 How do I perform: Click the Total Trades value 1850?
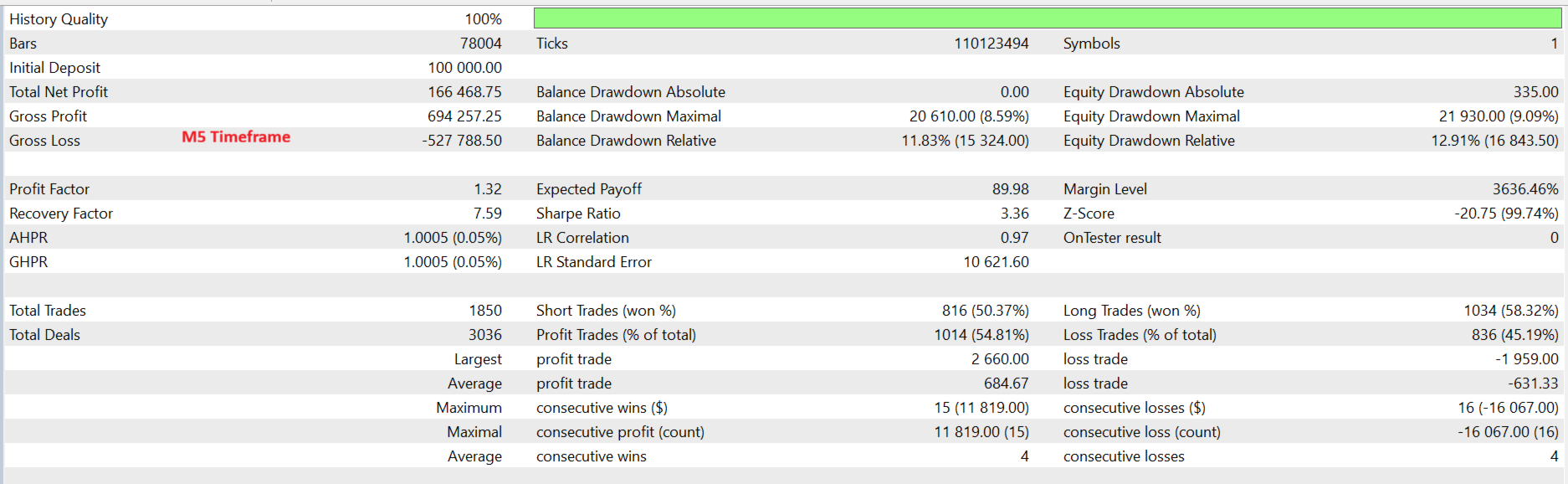(484, 311)
